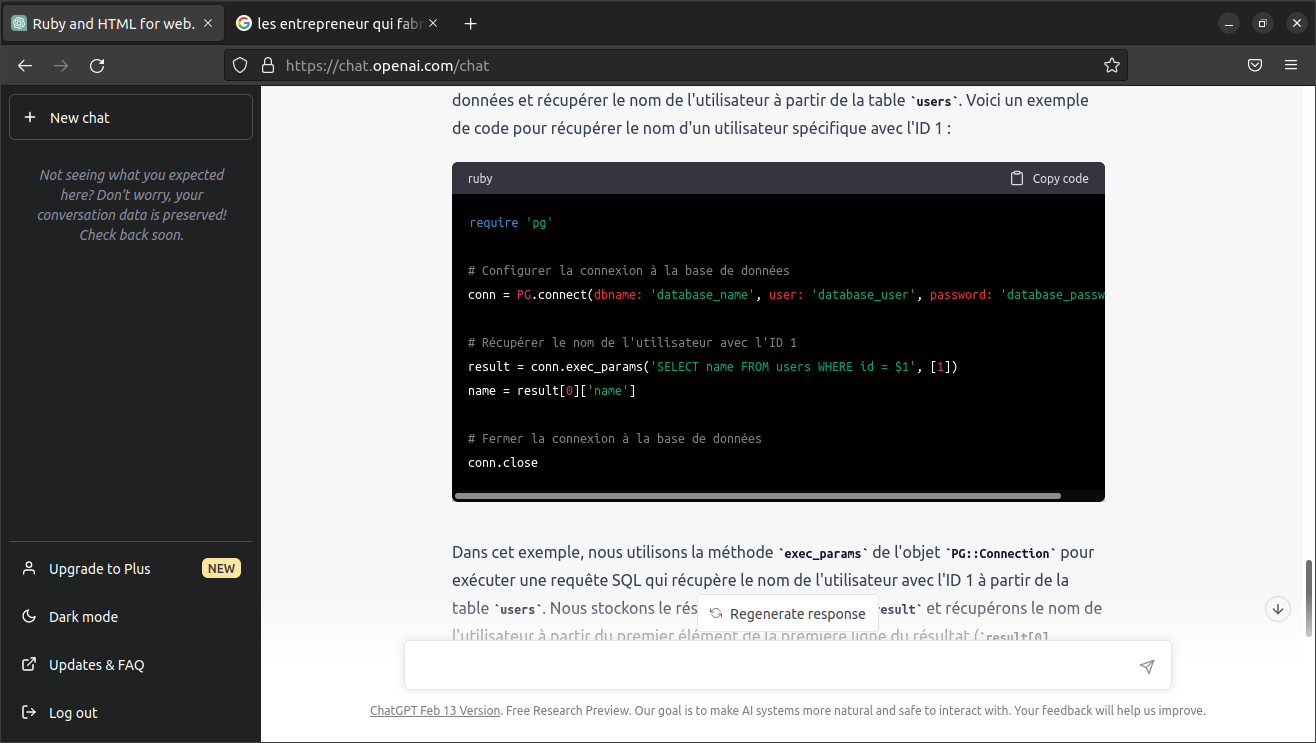Open the ChatGPT Feb 13 Version link
Viewport: 1316px width, 743px height.
(435, 711)
